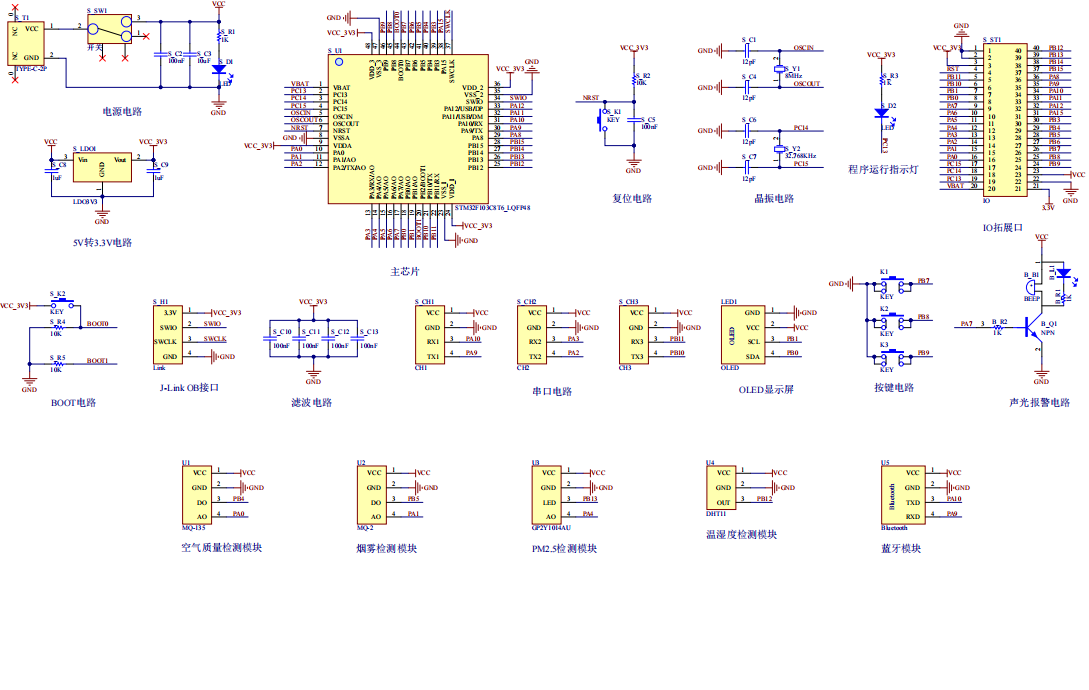This screenshot has width=1089, height=690.
Task: Select the S_CH3 serial header block
Action: (x=633, y=335)
